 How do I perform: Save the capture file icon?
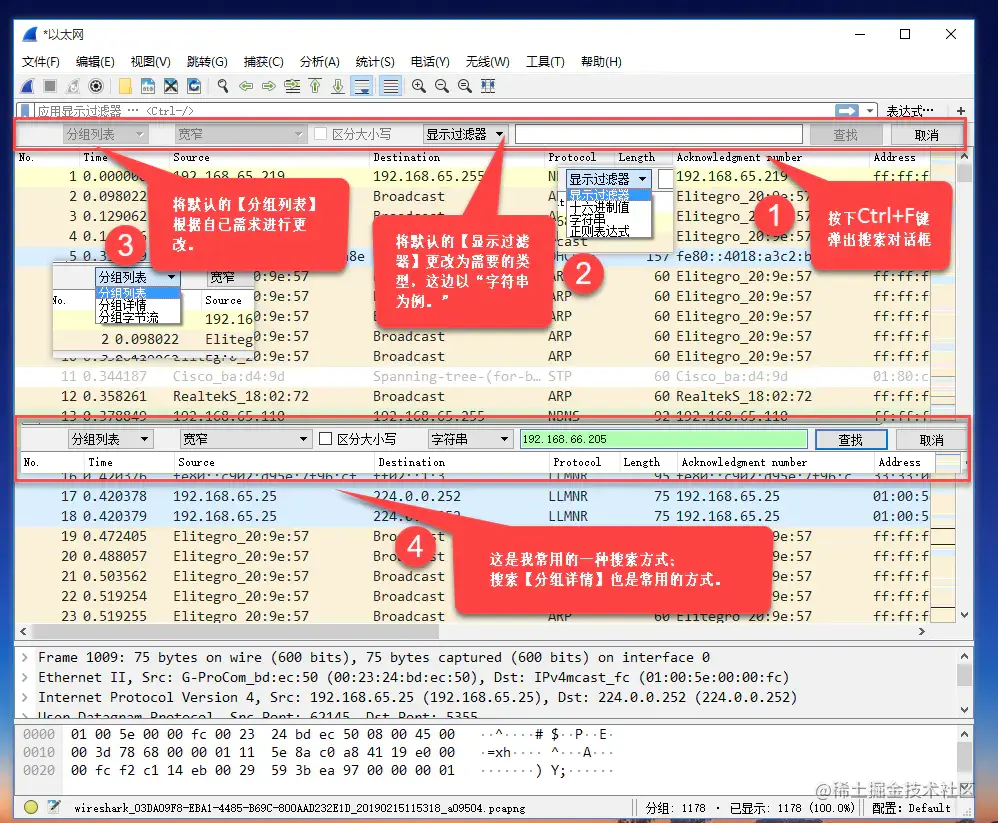pyautogui.click(x=148, y=86)
